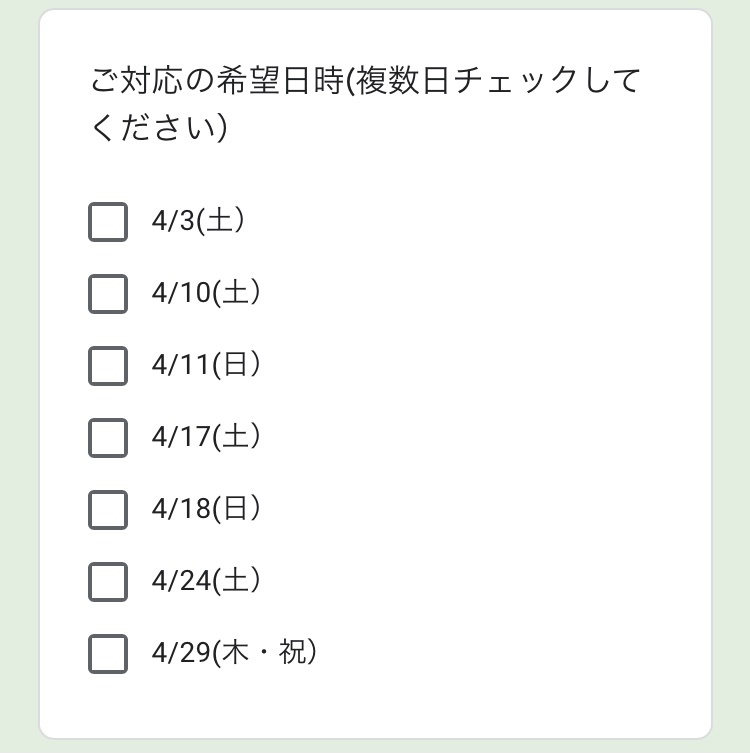Select the 4/11(日) checkbox
Screen dimensions: 750x753
(x=108, y=366)
